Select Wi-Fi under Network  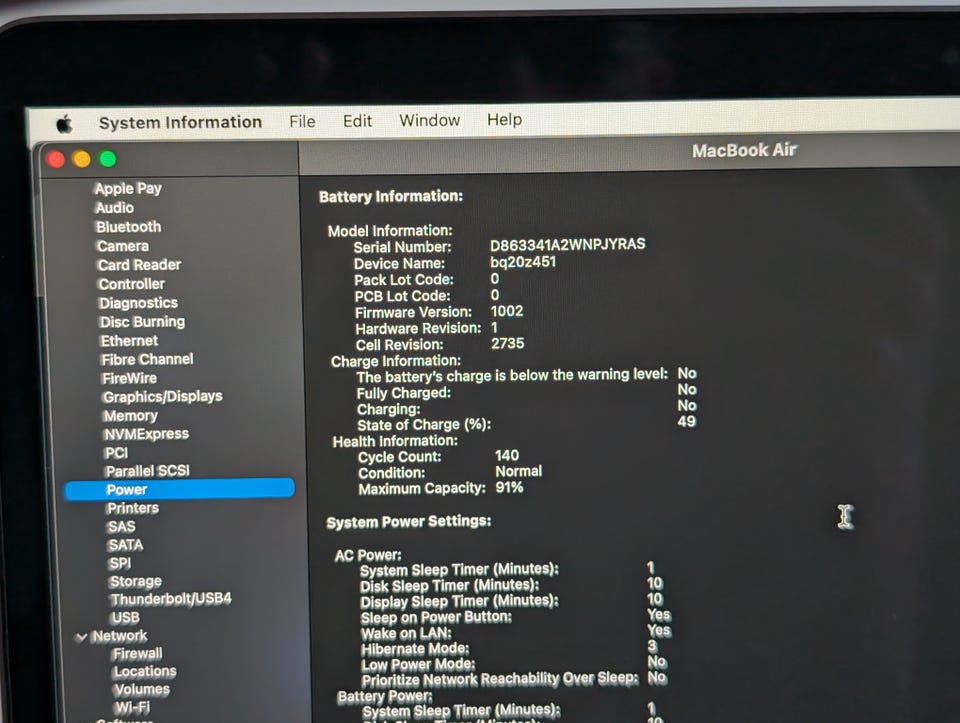click(132, 707)
